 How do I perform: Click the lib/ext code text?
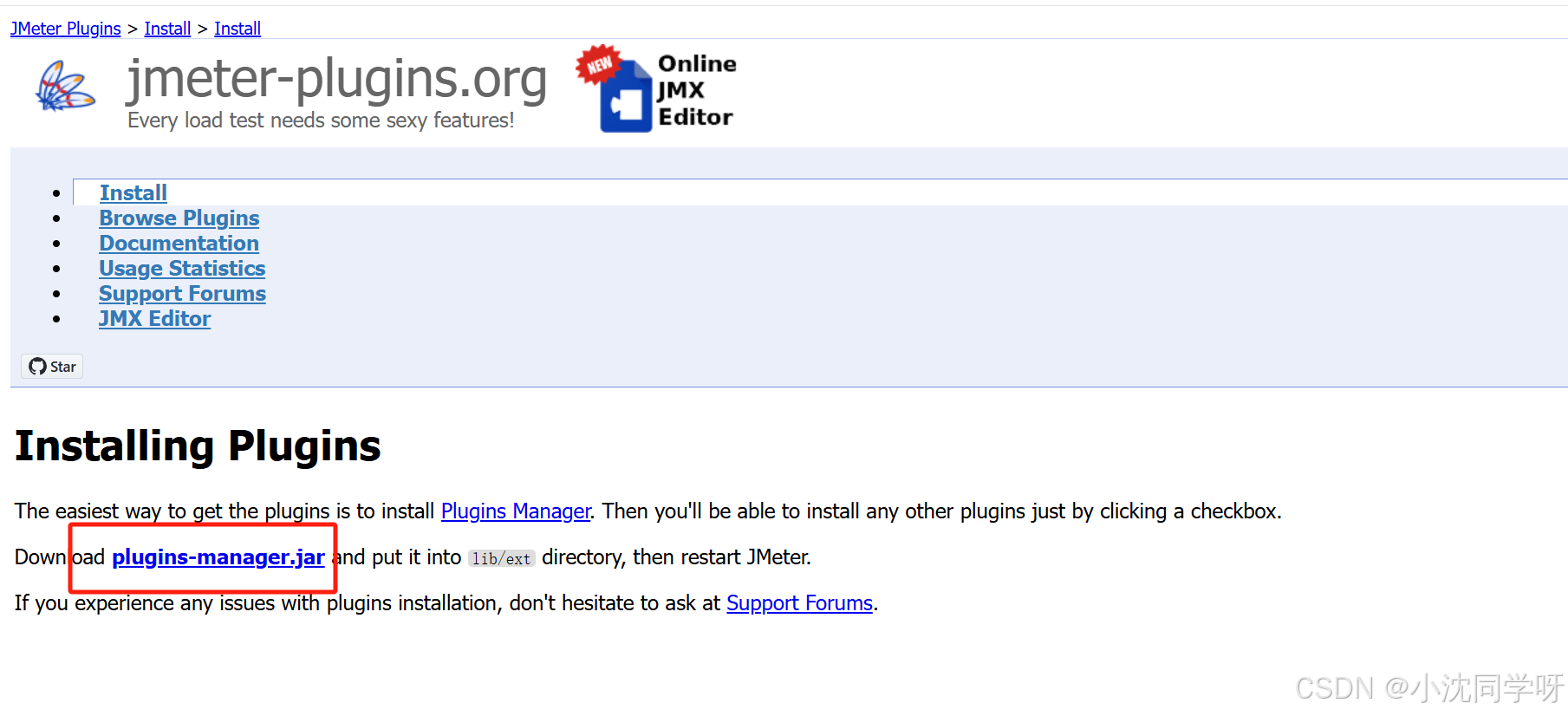502,559
